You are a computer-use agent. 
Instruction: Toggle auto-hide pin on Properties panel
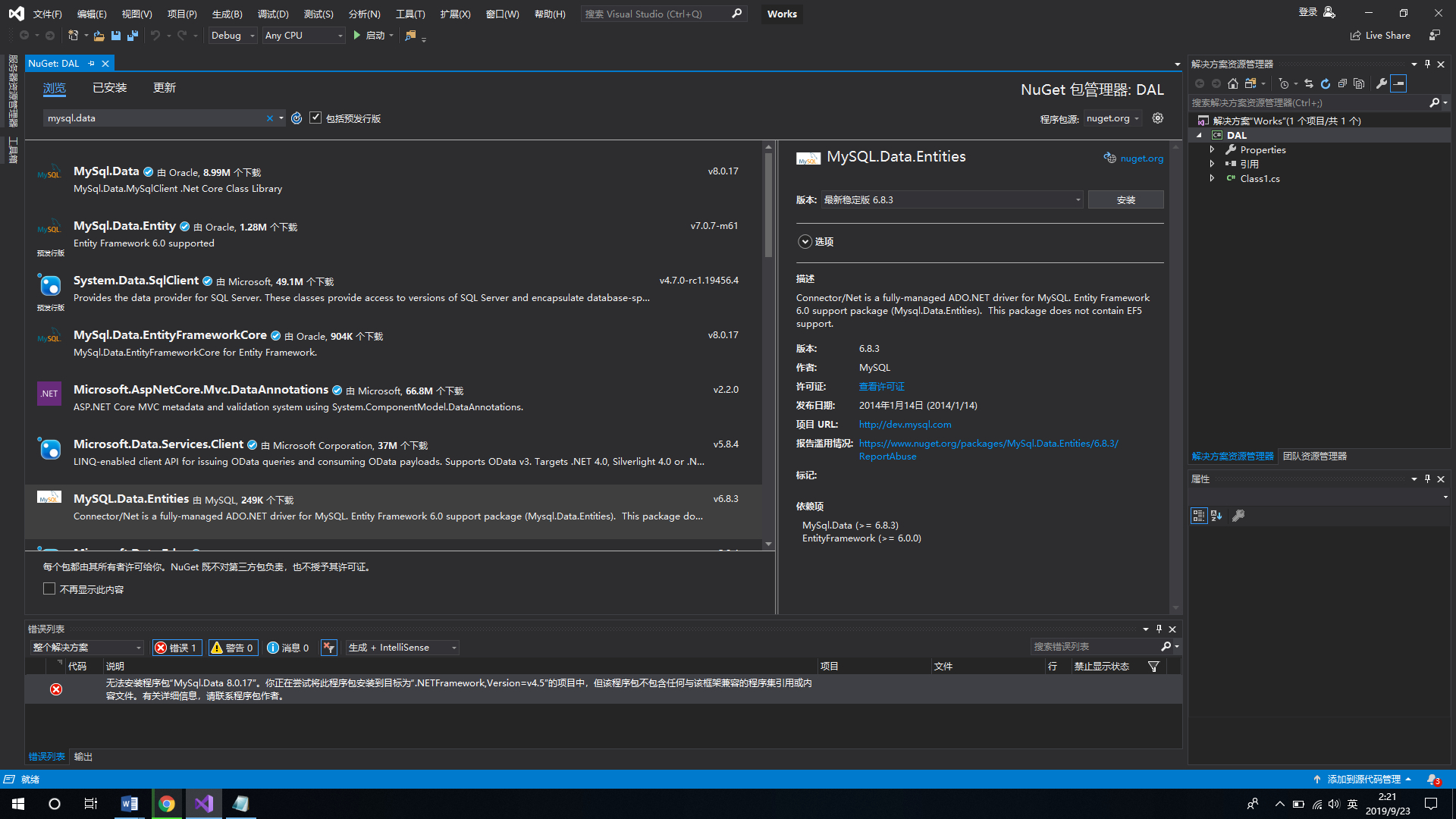(x=1427, y=479)
